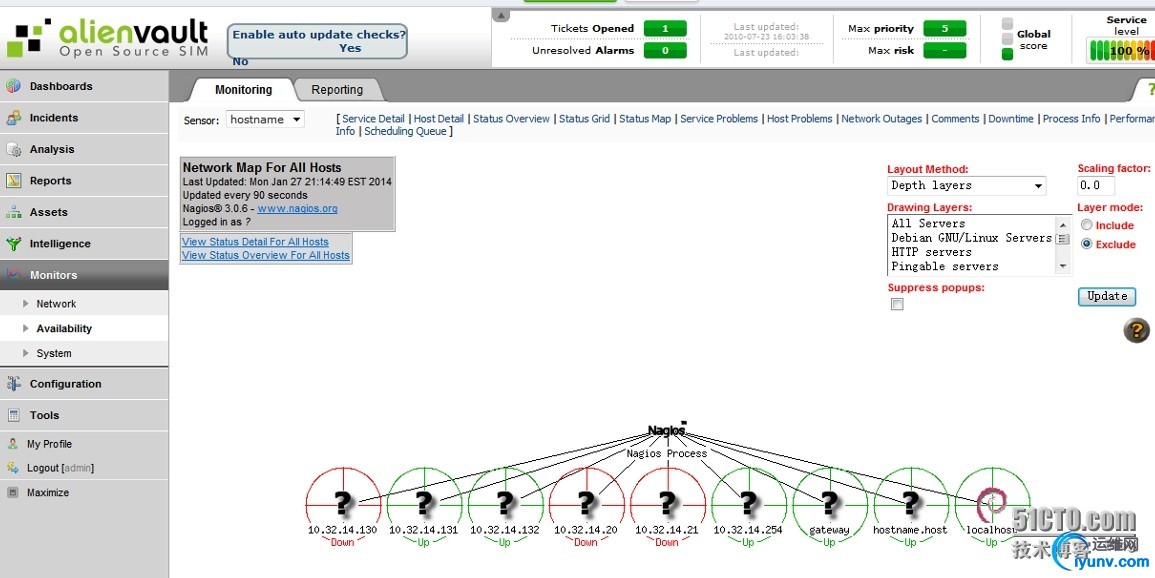Open the Network Outages link
Viewport: 1155px width, 578px height.
882,119
